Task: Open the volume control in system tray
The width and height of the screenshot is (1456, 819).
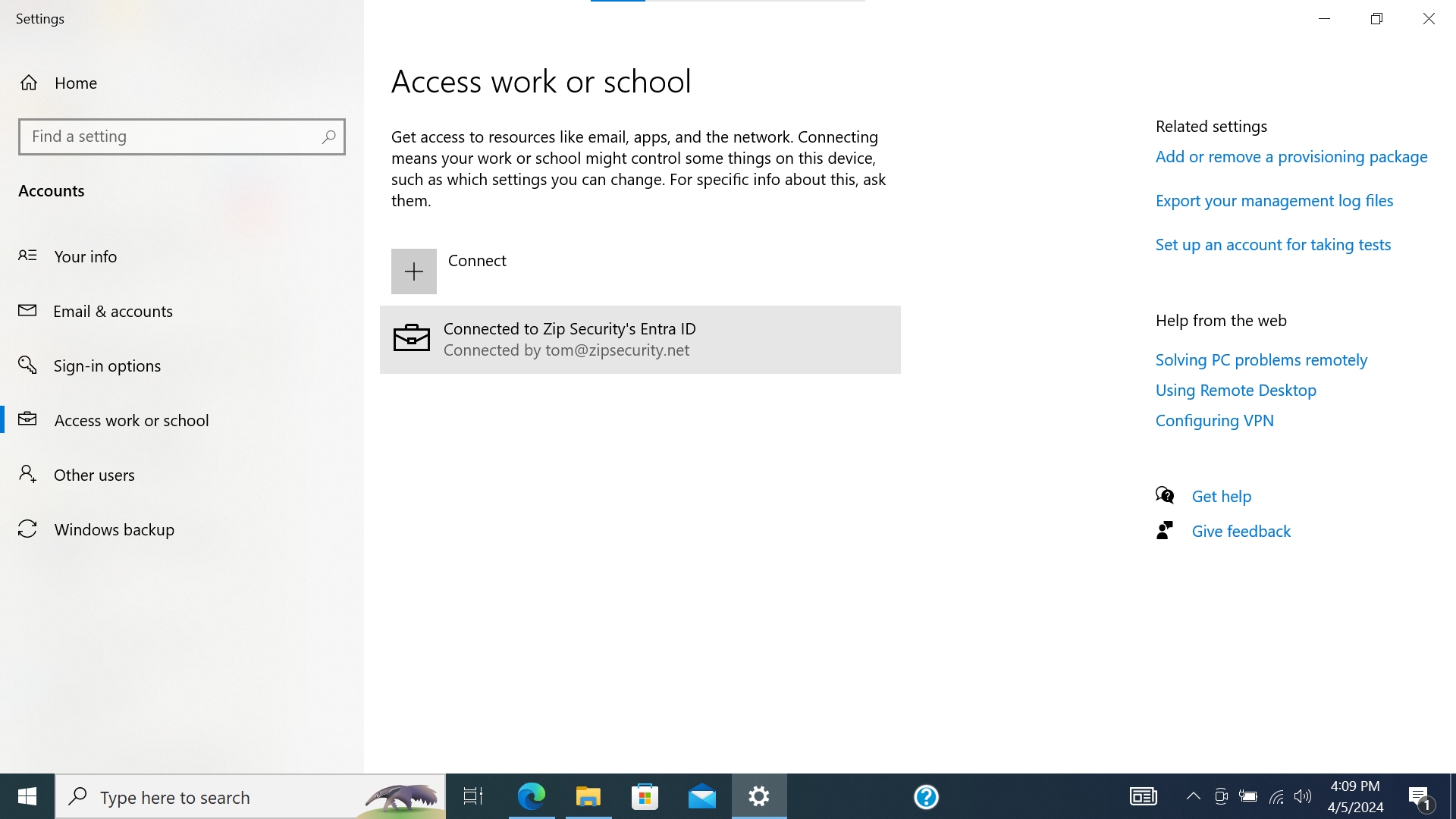Action: point(1303,796)
